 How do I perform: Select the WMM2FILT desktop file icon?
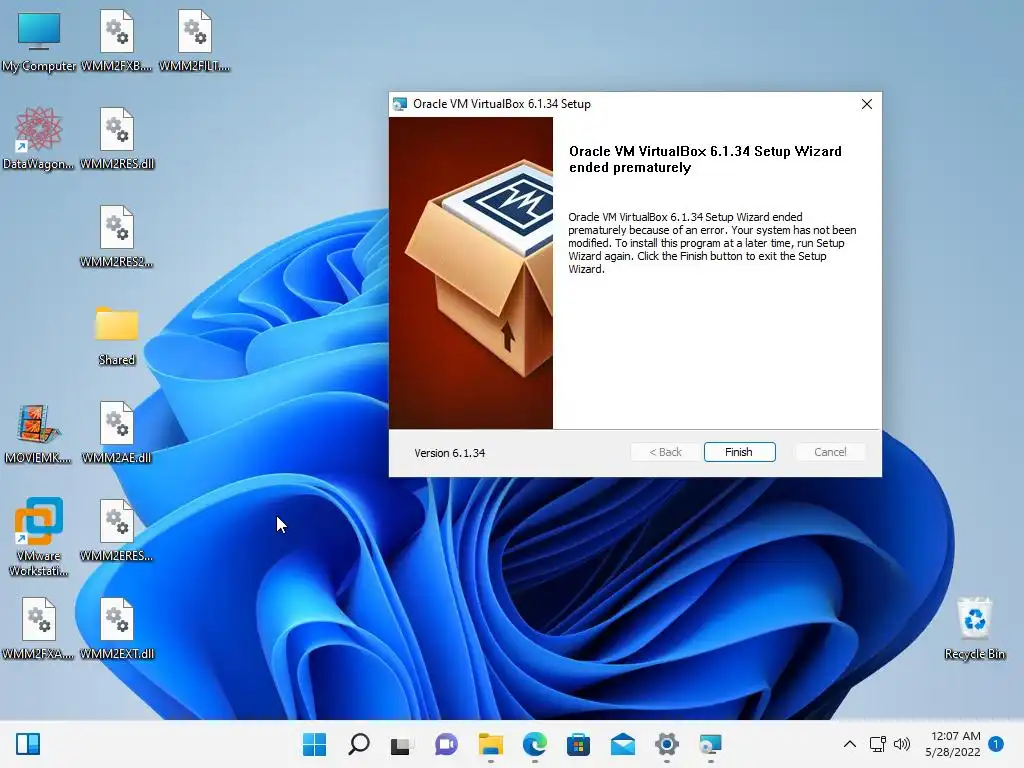195,41
